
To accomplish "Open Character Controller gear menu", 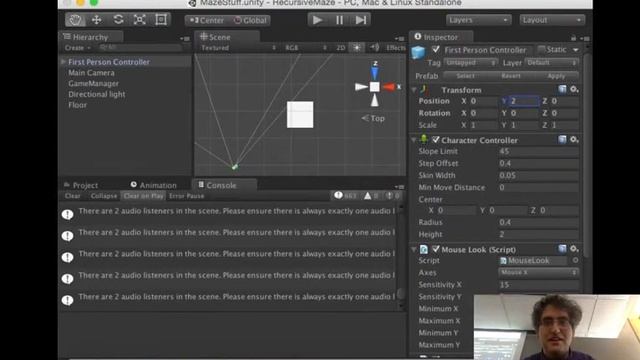I will coord(574,140).
